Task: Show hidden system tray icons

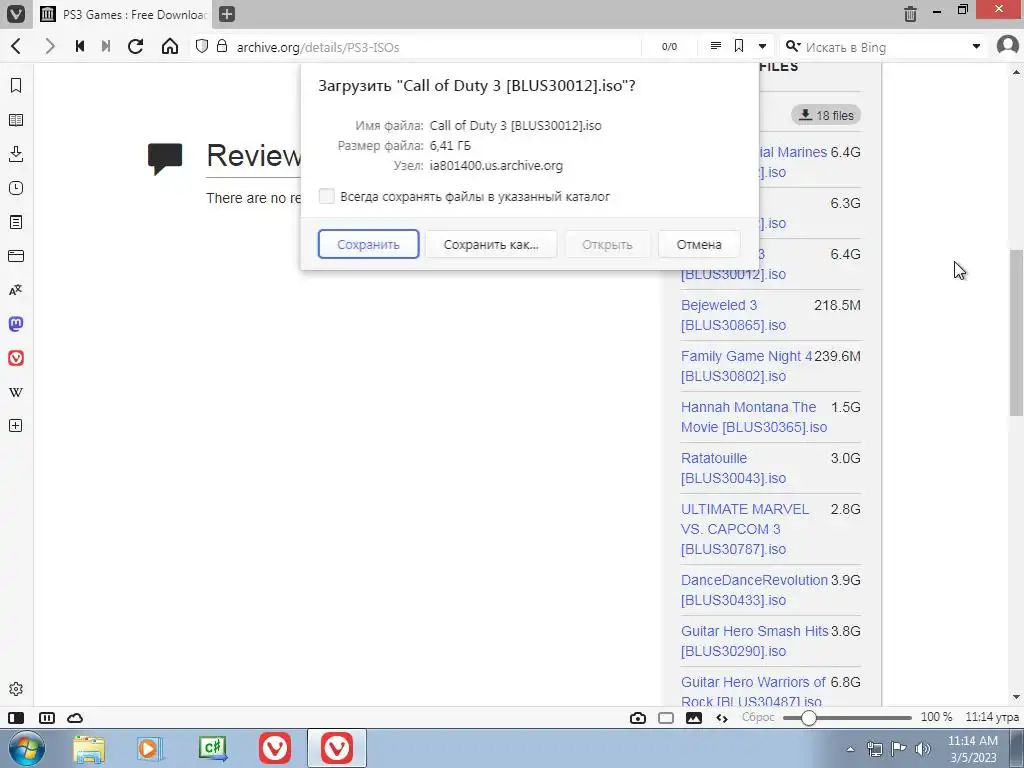Action: 850,749
